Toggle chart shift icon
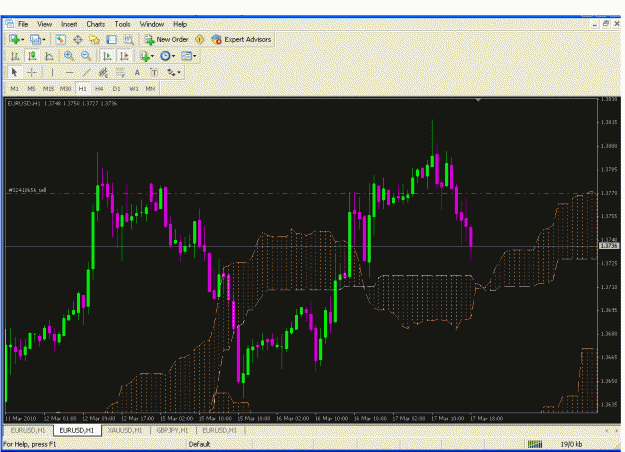The image size is (625, 452). 124,56
